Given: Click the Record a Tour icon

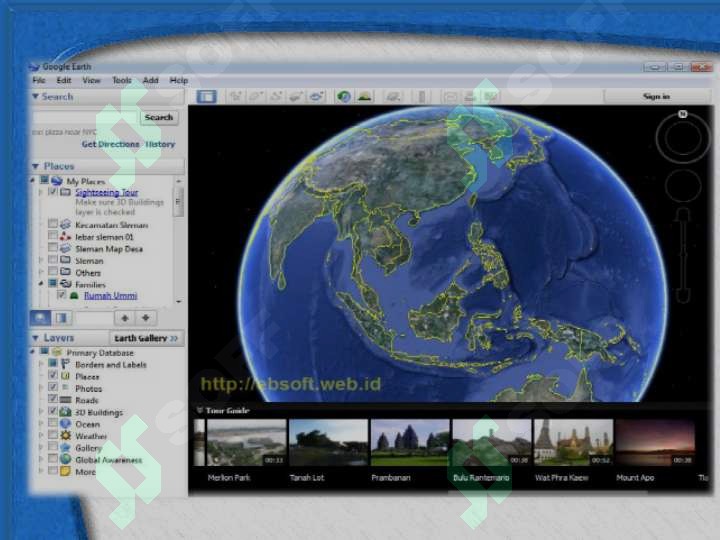Looking at the screenshot, I should point(317,96).
